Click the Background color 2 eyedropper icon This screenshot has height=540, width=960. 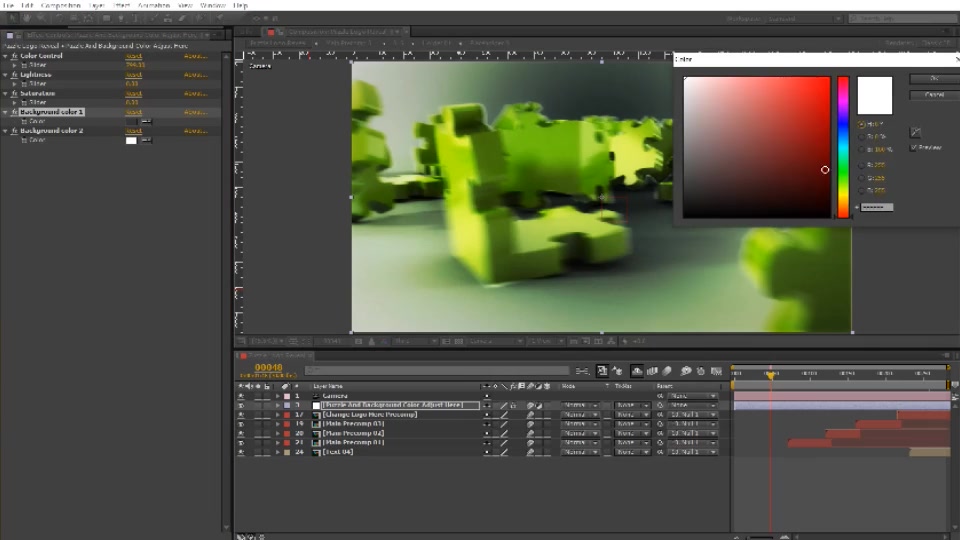[146, 140]
